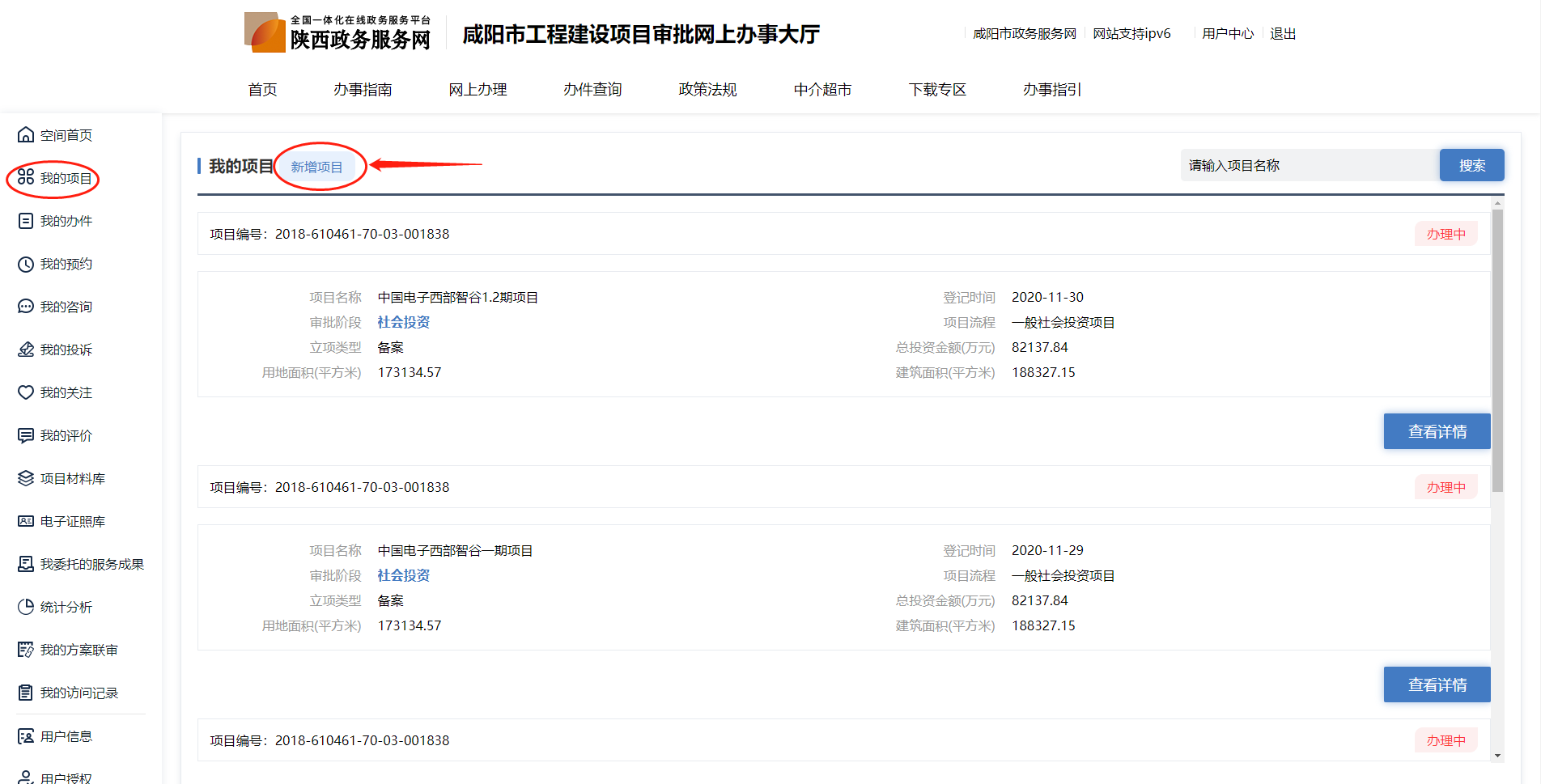Click the scrollbar down arrow in project list
The width and height of the screenshot is (1541, 784).
pos(1497,756)
